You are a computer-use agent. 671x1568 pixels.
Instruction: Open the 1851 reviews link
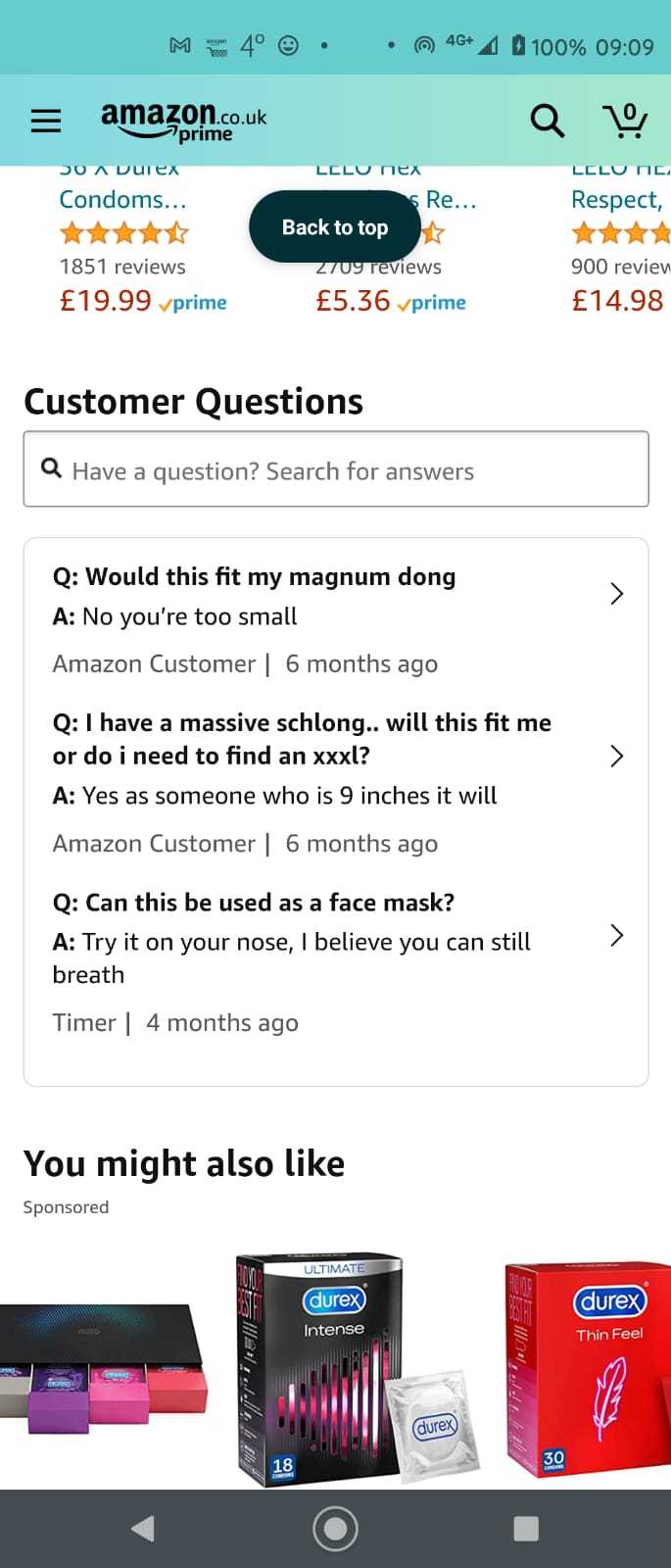123,266
